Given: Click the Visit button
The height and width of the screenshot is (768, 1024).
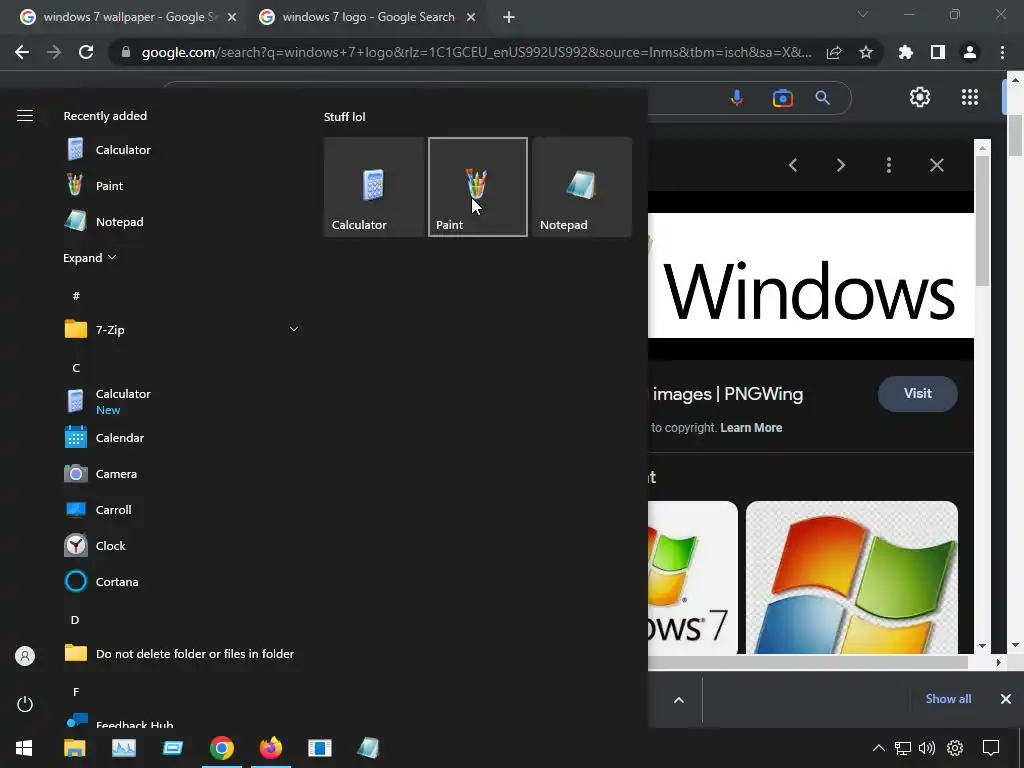Looking at the screenshot, I should coord(918,394).
